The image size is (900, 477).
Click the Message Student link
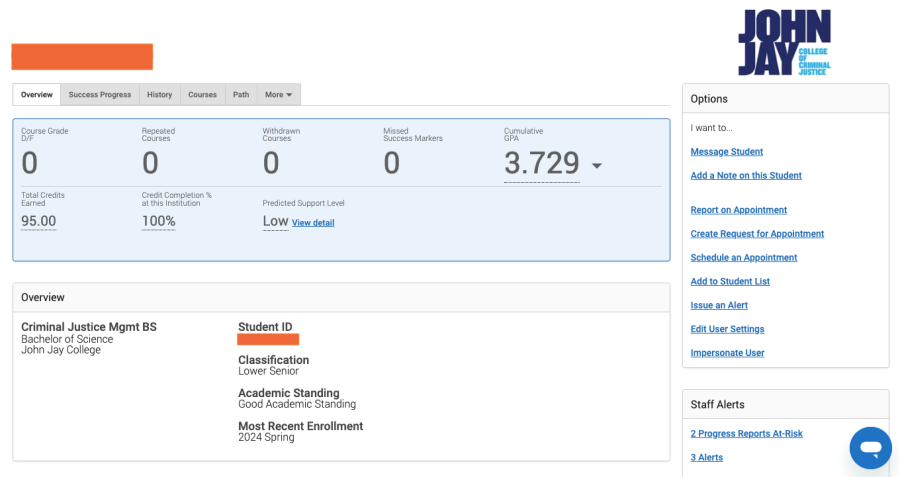[x=727, y=152]
